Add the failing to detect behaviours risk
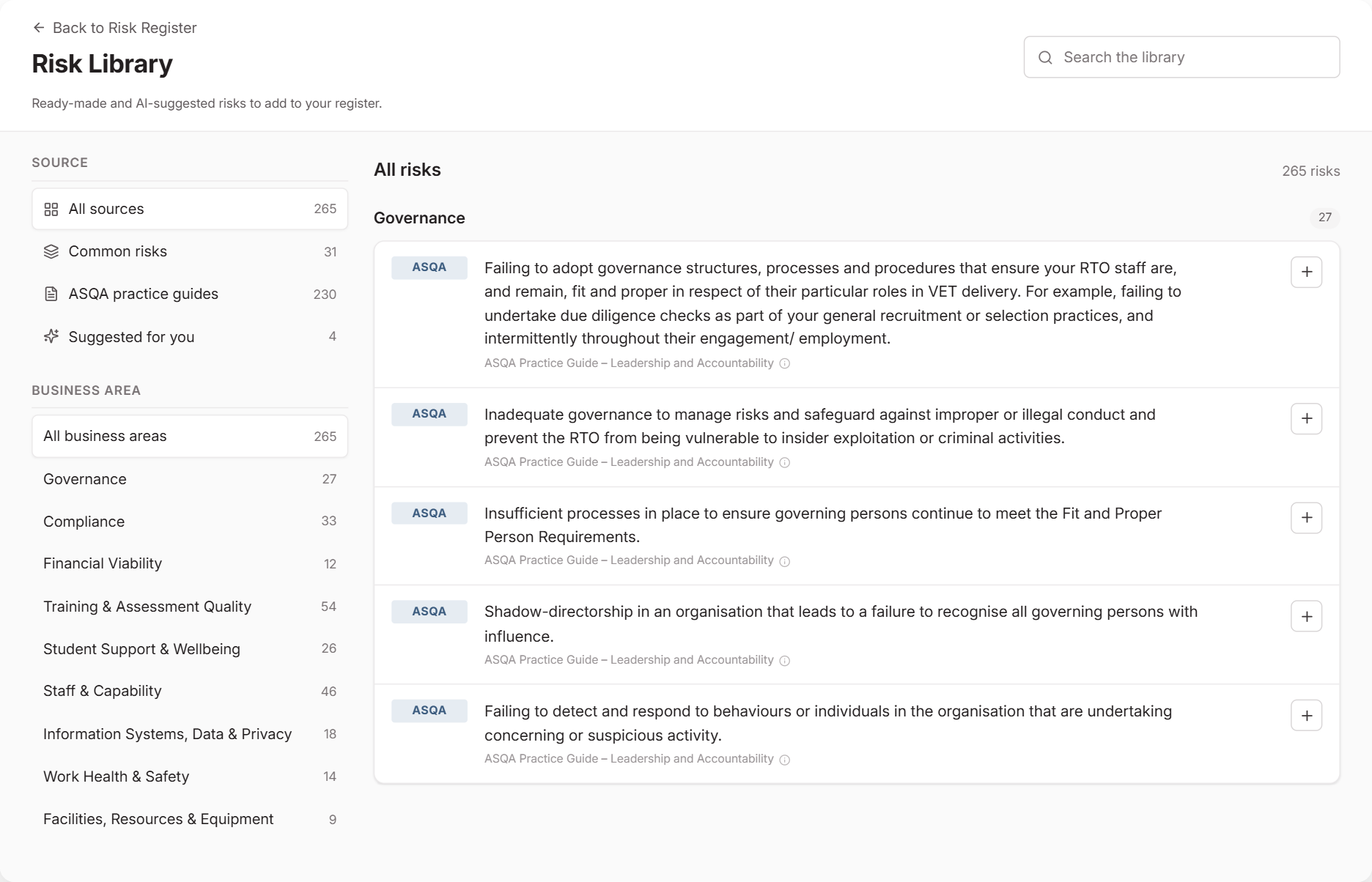This screenshot has width=1372, height=882. 1306,715
